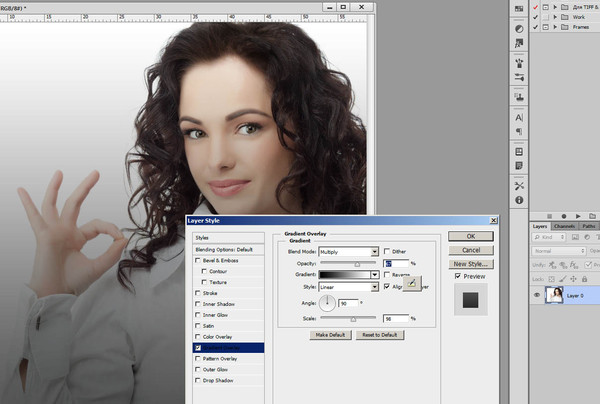This screenshot has width=600, height=404.
Task: Enable the Bevel & Emboss checkbox
Action: pos(198,260)
